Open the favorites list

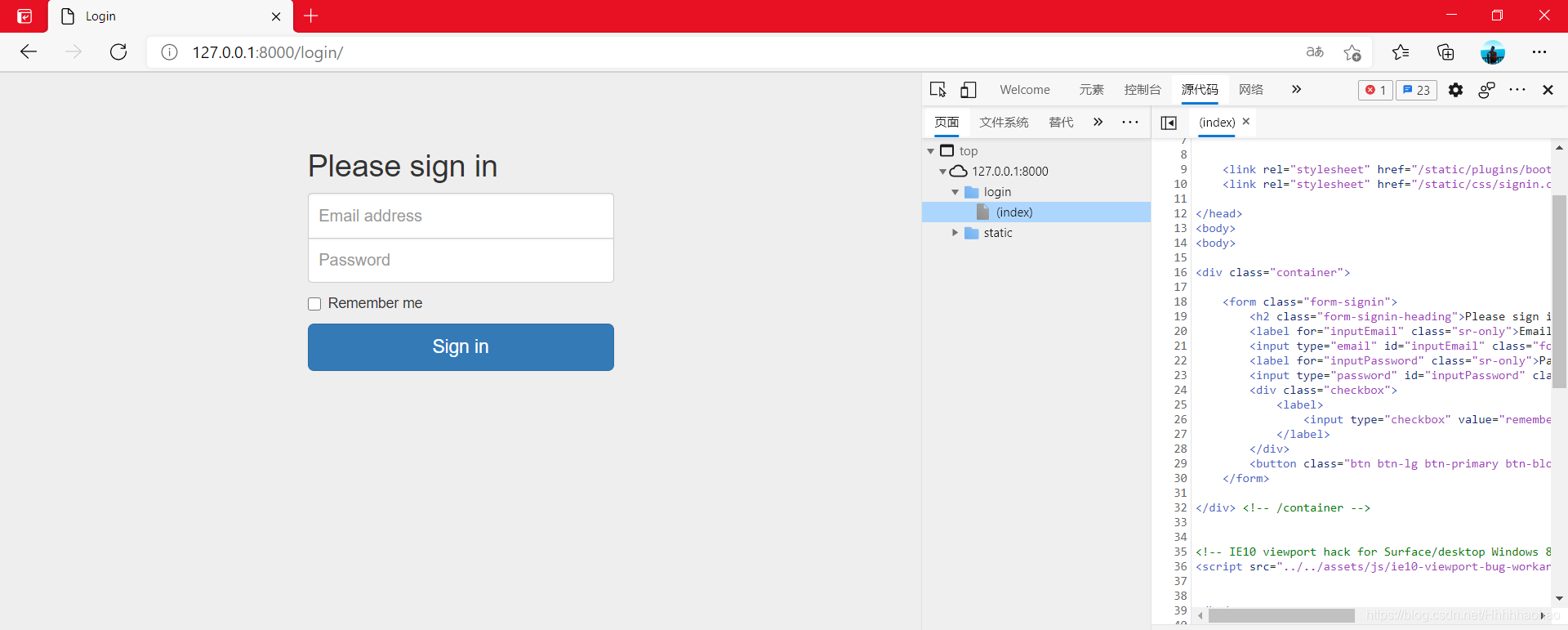tap(1401, 52)
